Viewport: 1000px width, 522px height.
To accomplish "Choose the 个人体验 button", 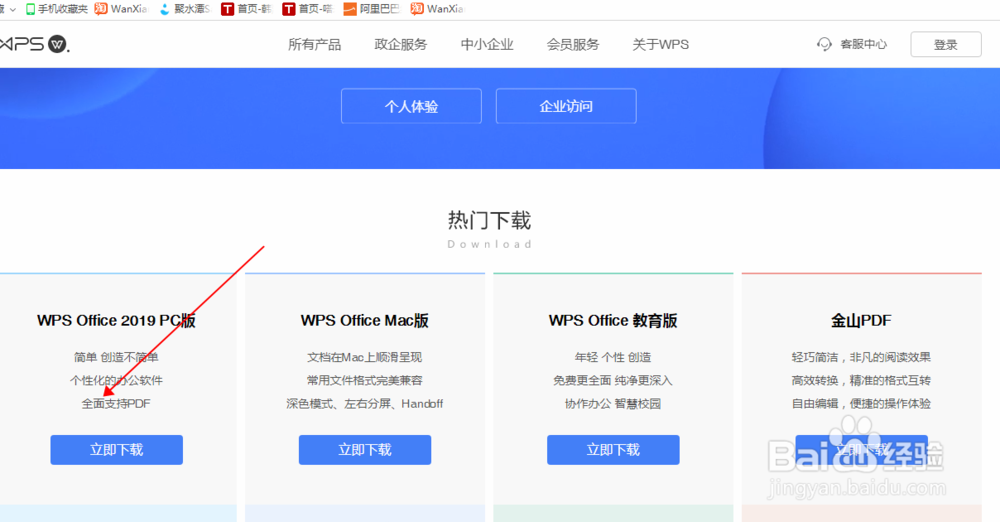I will click(x=411, y=106).
